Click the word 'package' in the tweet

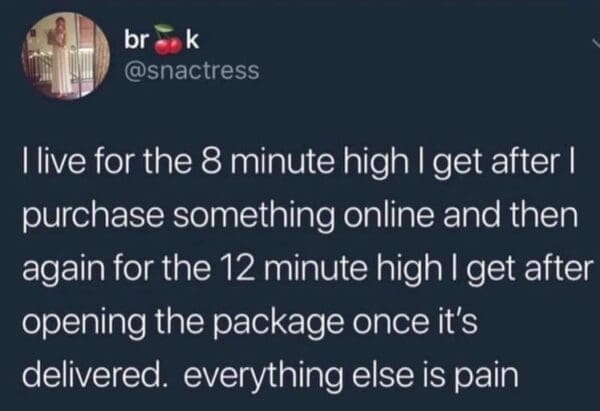(x=280, y=323)
